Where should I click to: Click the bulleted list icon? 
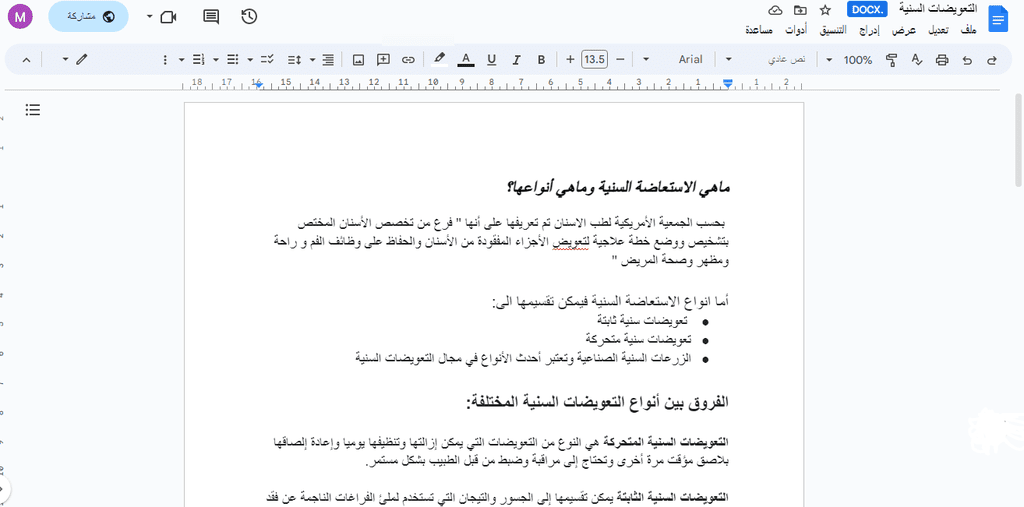pyautogui.click(x=232, y=60)
